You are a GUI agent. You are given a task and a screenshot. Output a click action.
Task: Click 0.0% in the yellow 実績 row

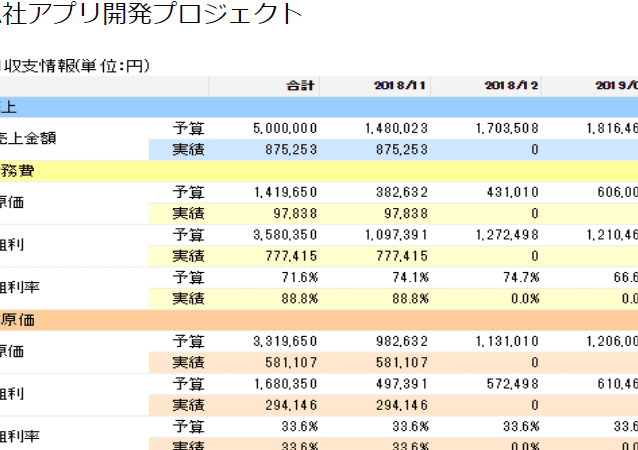(x=525, y=299)
